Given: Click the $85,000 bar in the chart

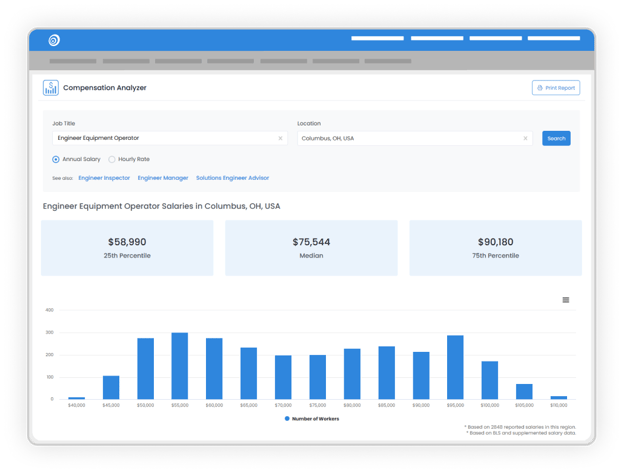Looking at the screenshot, I should [386, 373].
